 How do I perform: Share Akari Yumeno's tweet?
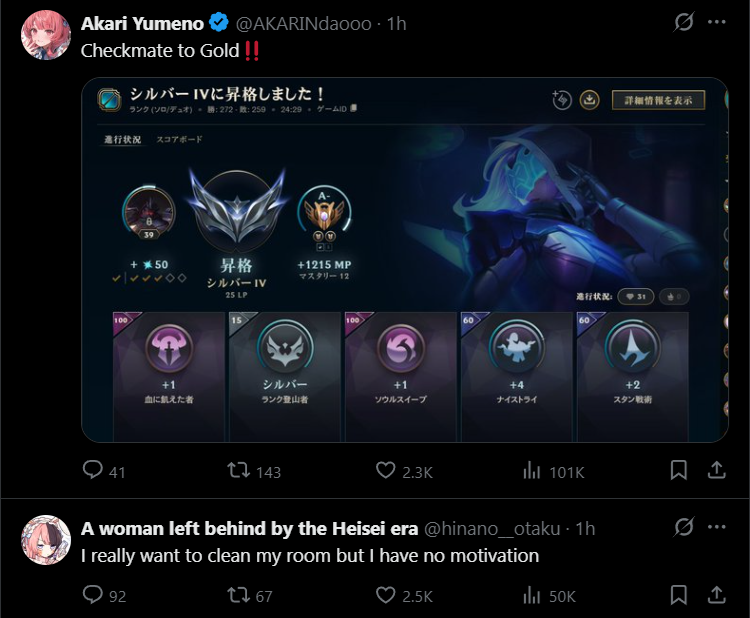point(716,470)
